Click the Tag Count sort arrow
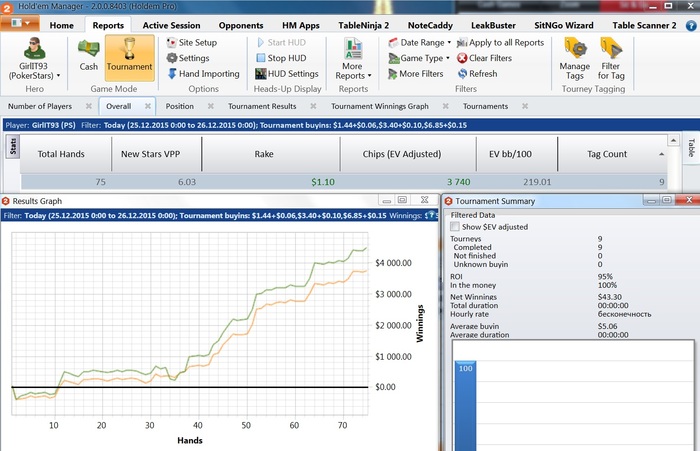 [661, 154]
